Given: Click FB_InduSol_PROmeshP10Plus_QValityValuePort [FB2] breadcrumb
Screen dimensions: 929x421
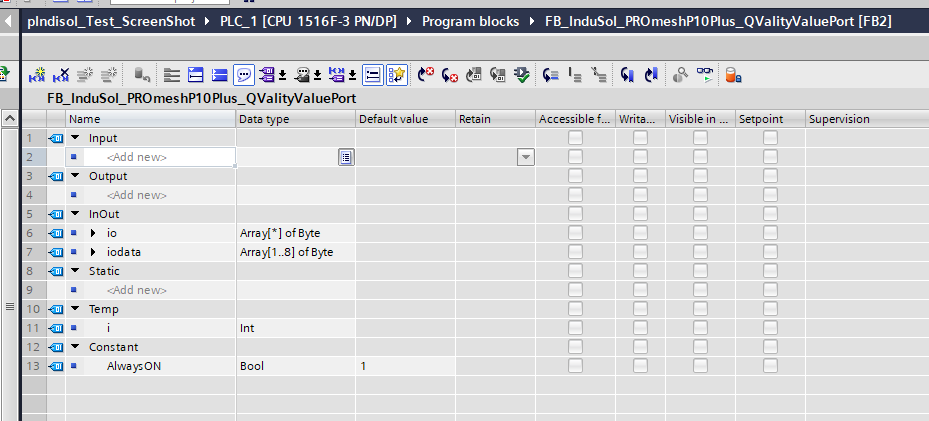Looking at the screenshot, I should [x=718, y=22].
